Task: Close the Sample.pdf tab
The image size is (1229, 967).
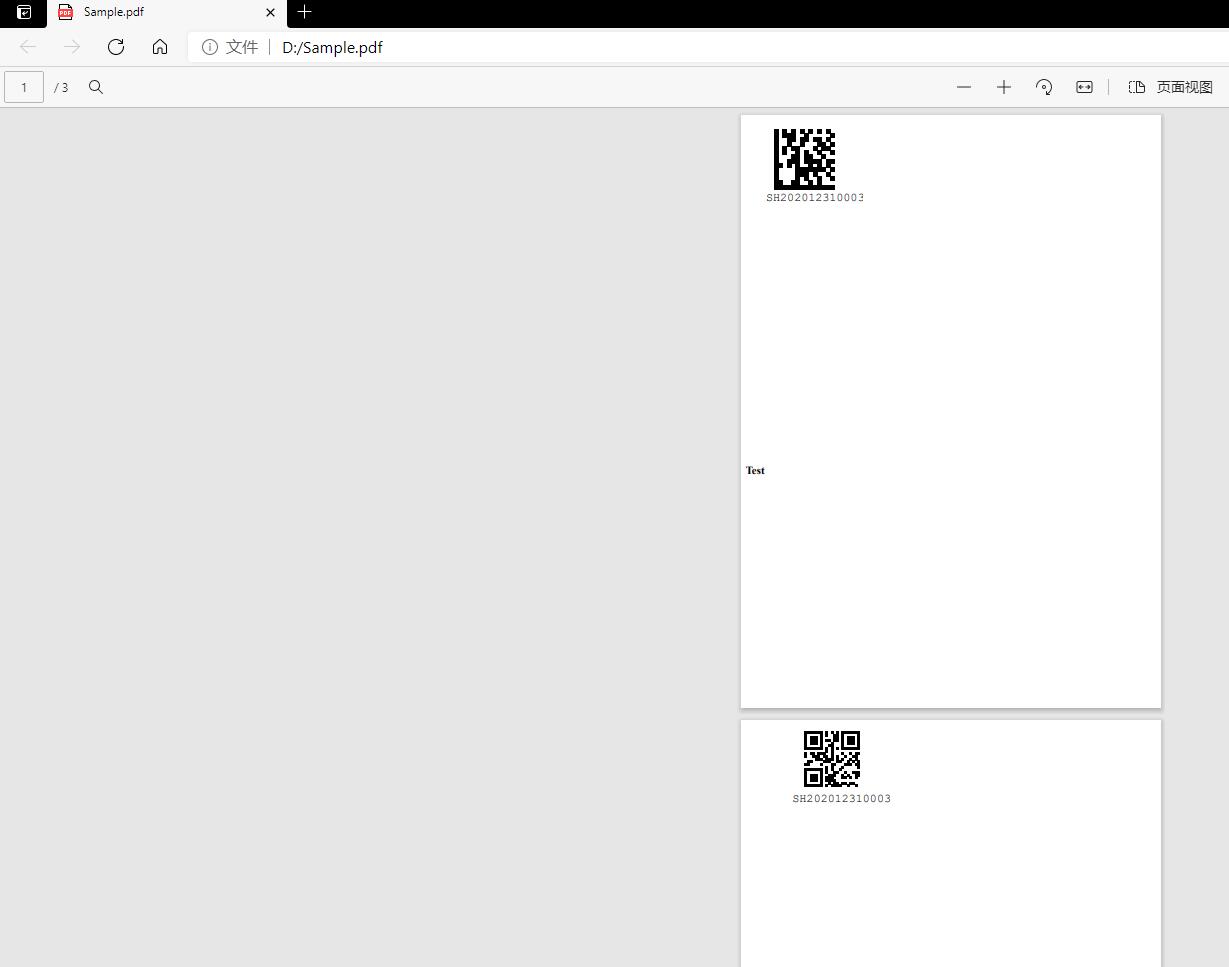Action: click(270, 13)
